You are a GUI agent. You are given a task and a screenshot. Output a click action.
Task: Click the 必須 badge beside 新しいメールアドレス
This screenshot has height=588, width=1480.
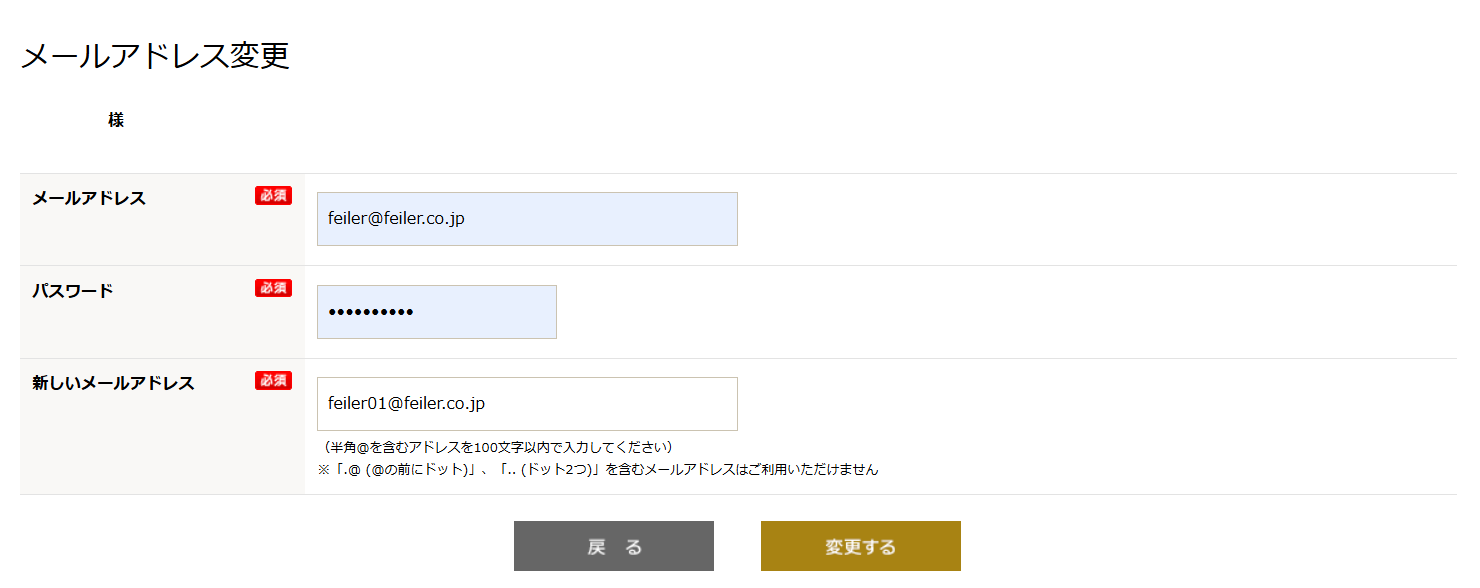pos(273,380)
